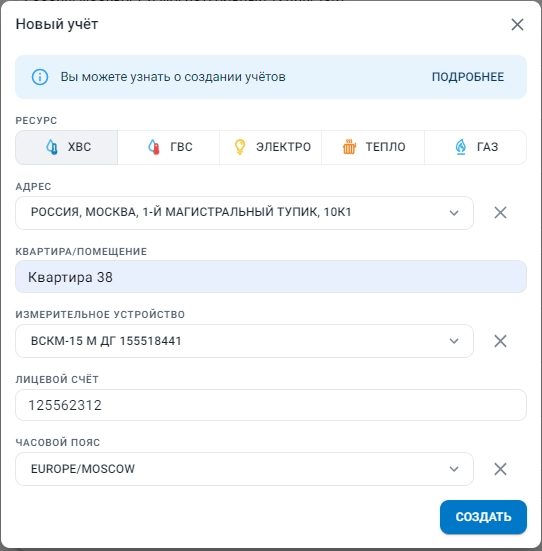
Task: Clear the Europe/Moscow timezone value
Action: click(500, 469)
